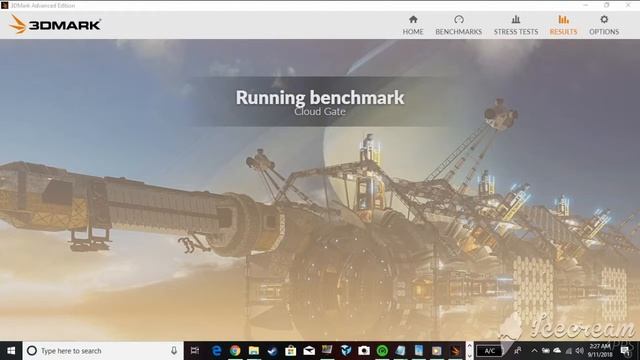Click the A/C toolbar in the taskbar
Viewport: 640px width, 360px height.
coord(489,351)
